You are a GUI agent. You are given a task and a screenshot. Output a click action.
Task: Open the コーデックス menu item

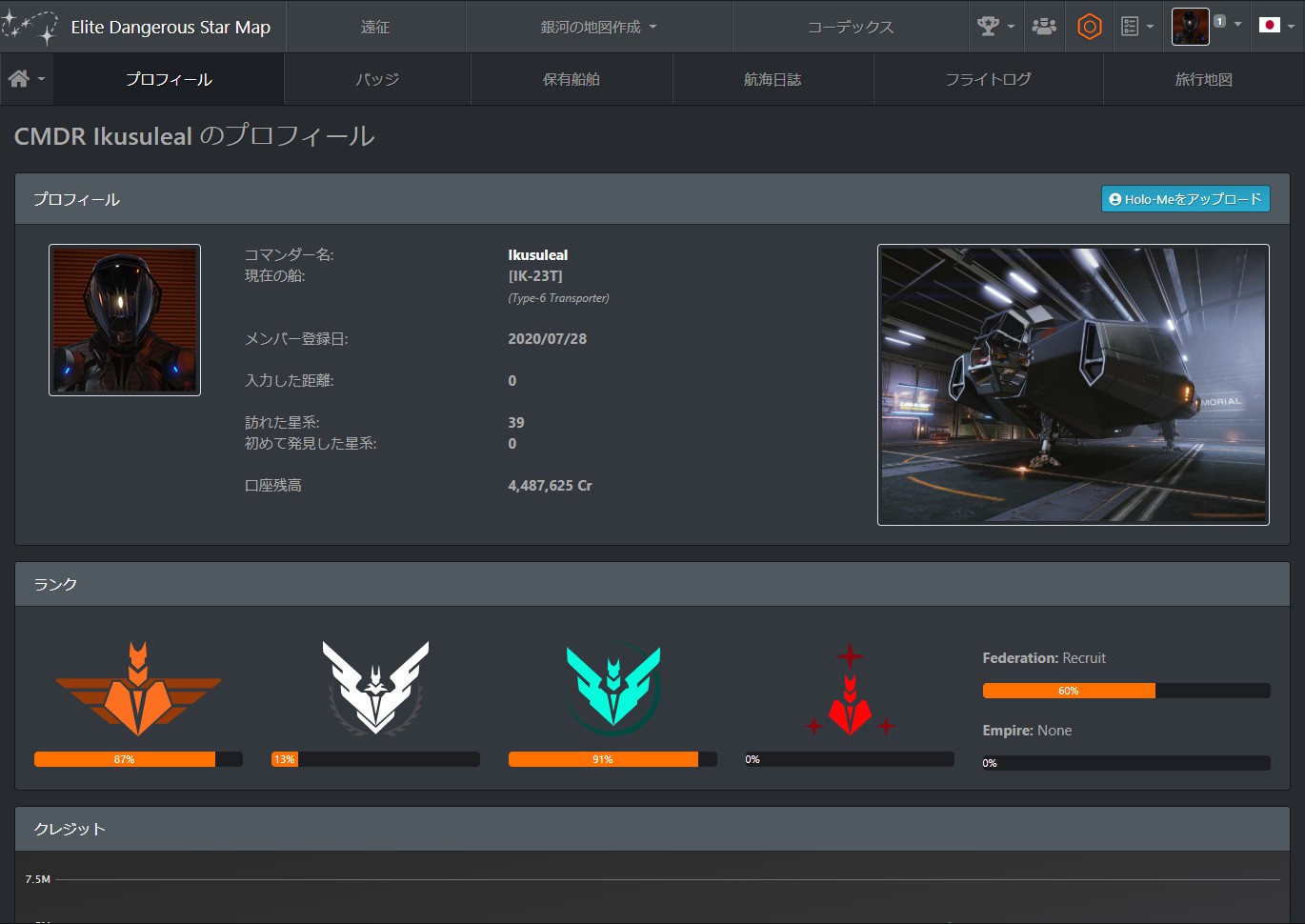(851, 27)
